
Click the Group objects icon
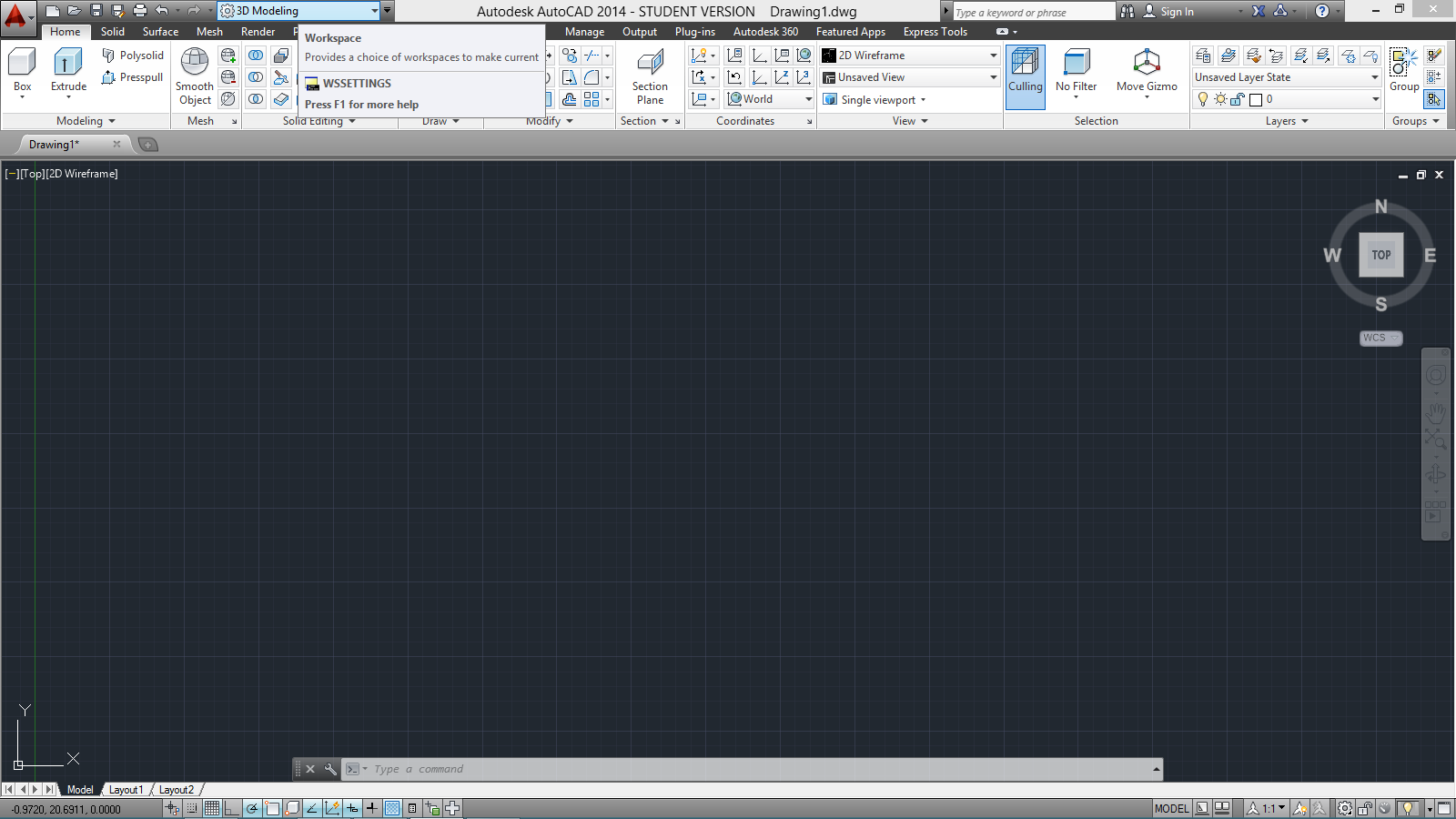click(1403, 64)
